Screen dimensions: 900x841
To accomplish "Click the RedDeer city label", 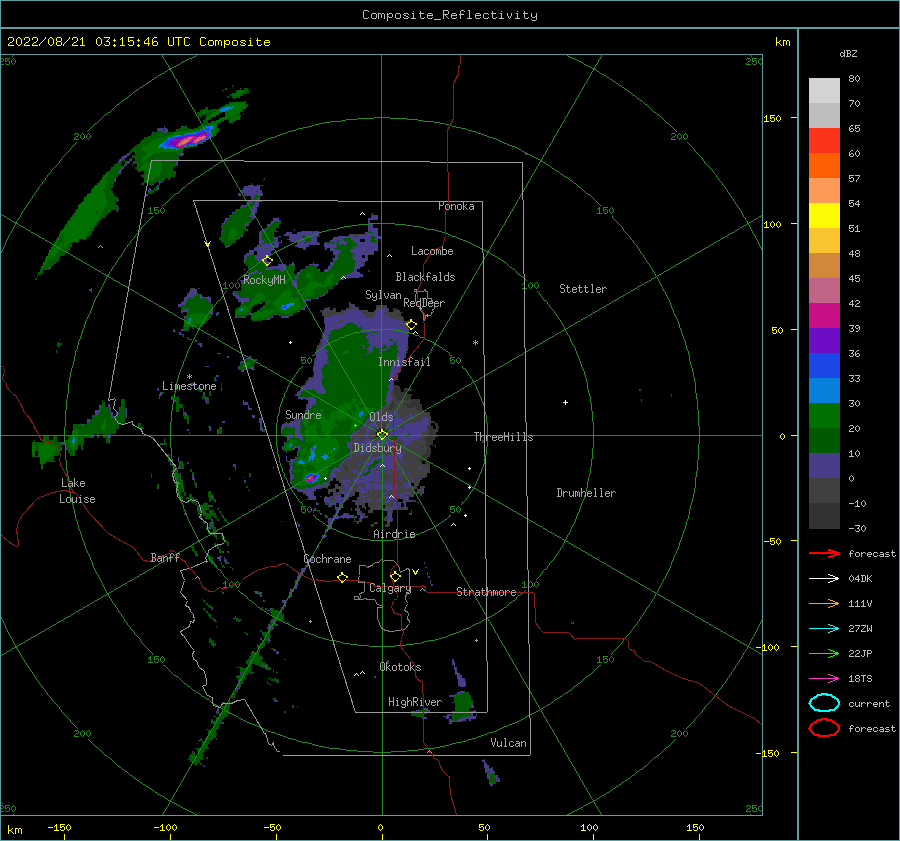I will [424, 303].
